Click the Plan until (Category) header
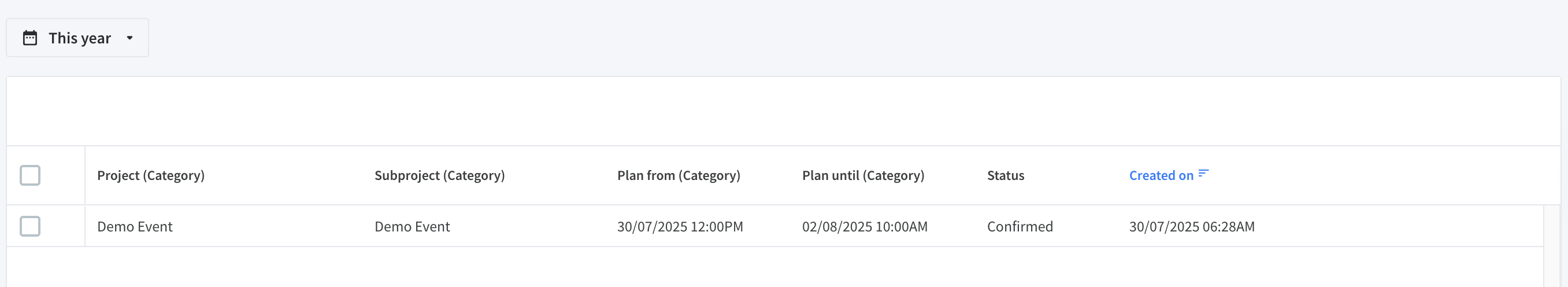The width and height of the screenshot is (1568, 287). 863,175
